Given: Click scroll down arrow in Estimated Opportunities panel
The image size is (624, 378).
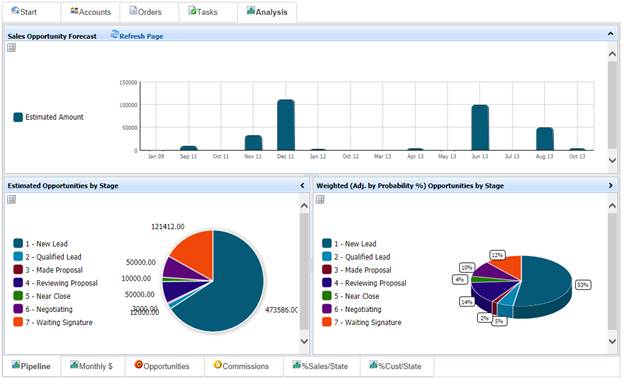Looking at the screenshot, I should [304, 341].
